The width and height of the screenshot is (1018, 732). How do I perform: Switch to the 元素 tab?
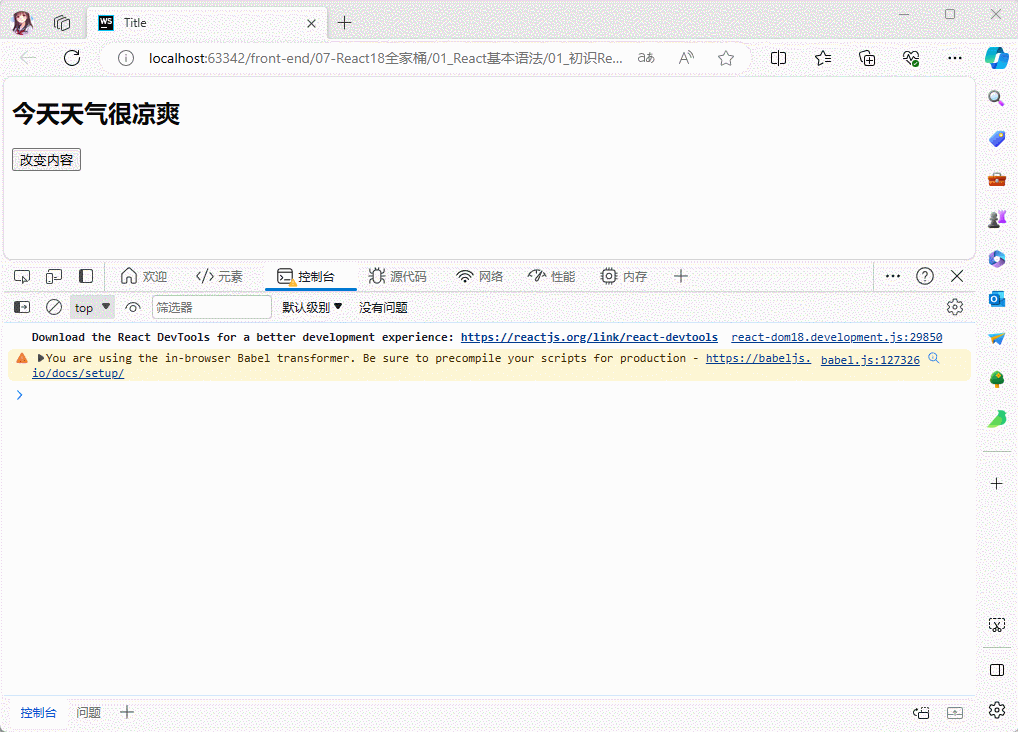click(x=219, y=276)
